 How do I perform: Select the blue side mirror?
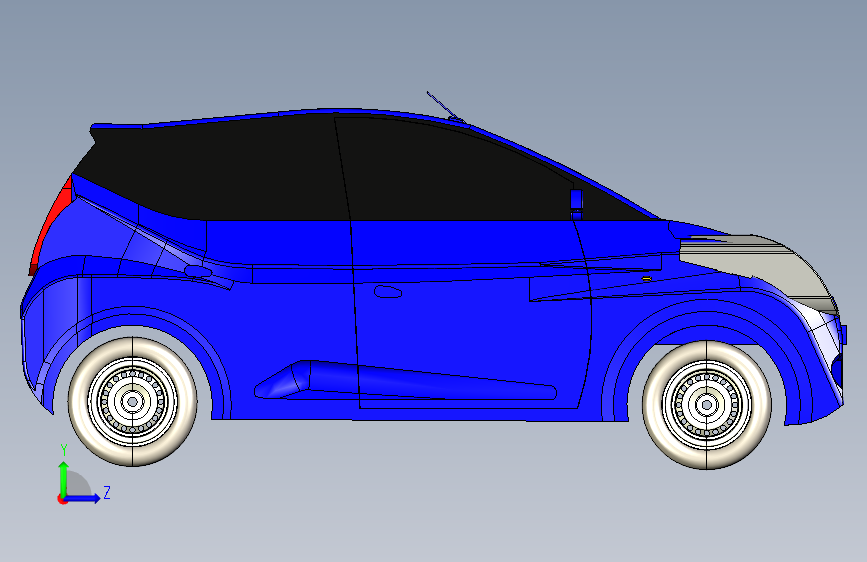576,204
